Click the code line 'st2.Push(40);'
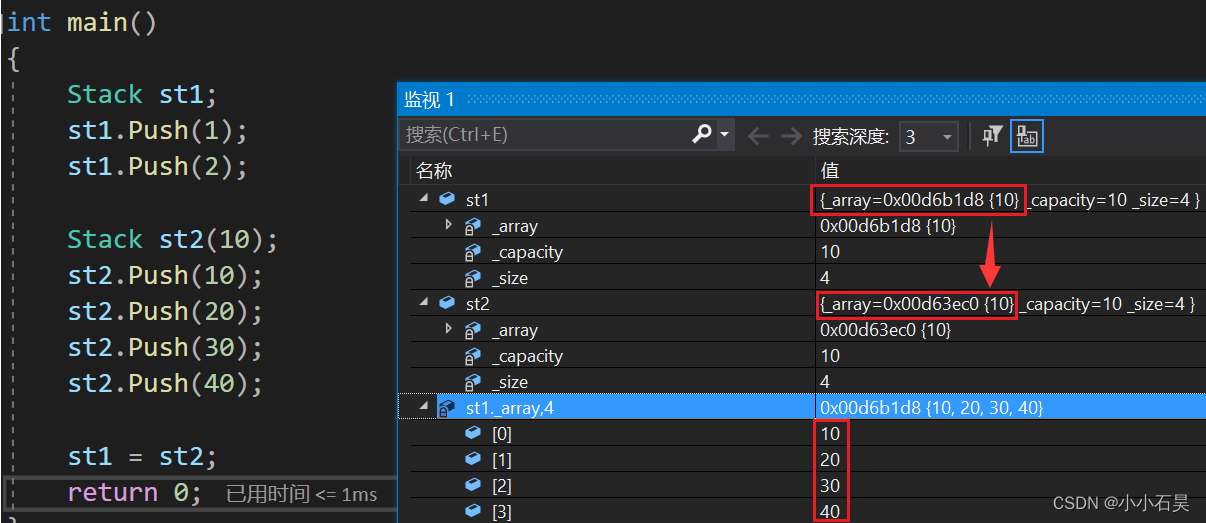 [x=165, y=384]
